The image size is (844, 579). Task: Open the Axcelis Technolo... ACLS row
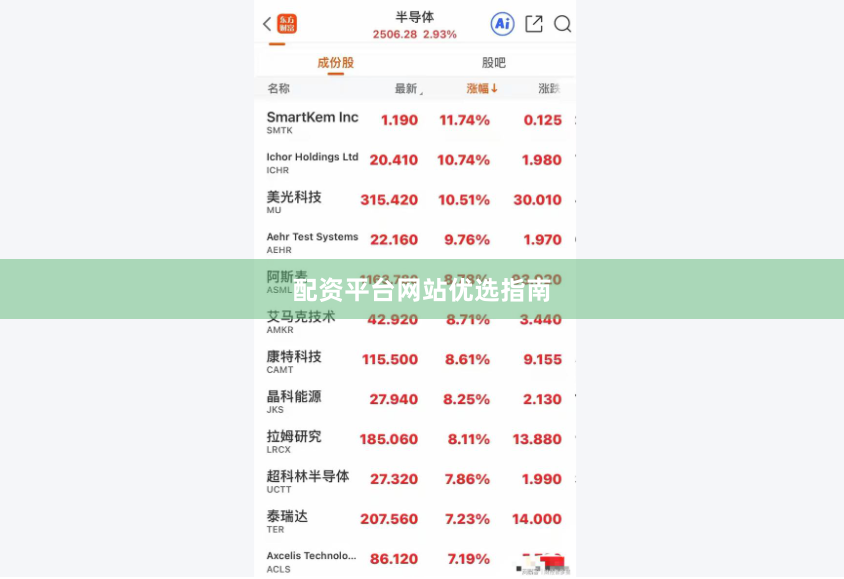415,560
